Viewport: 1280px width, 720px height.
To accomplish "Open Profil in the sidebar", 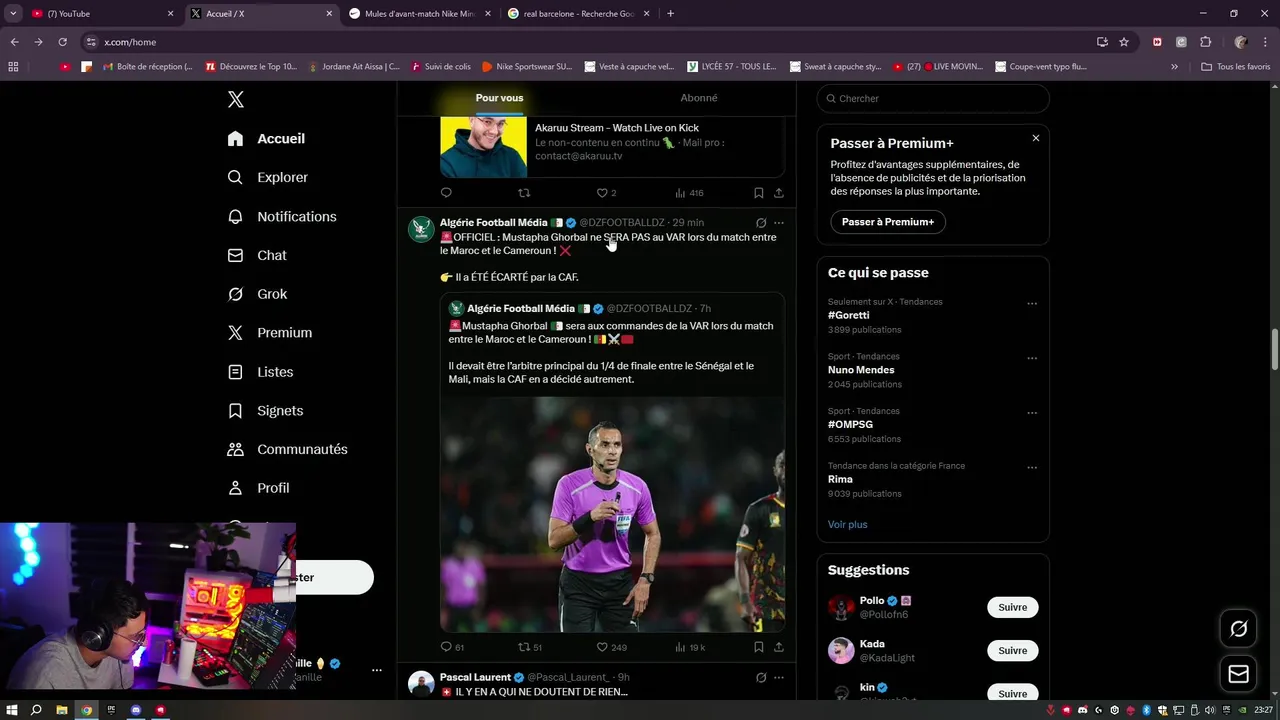I will 258,488.
